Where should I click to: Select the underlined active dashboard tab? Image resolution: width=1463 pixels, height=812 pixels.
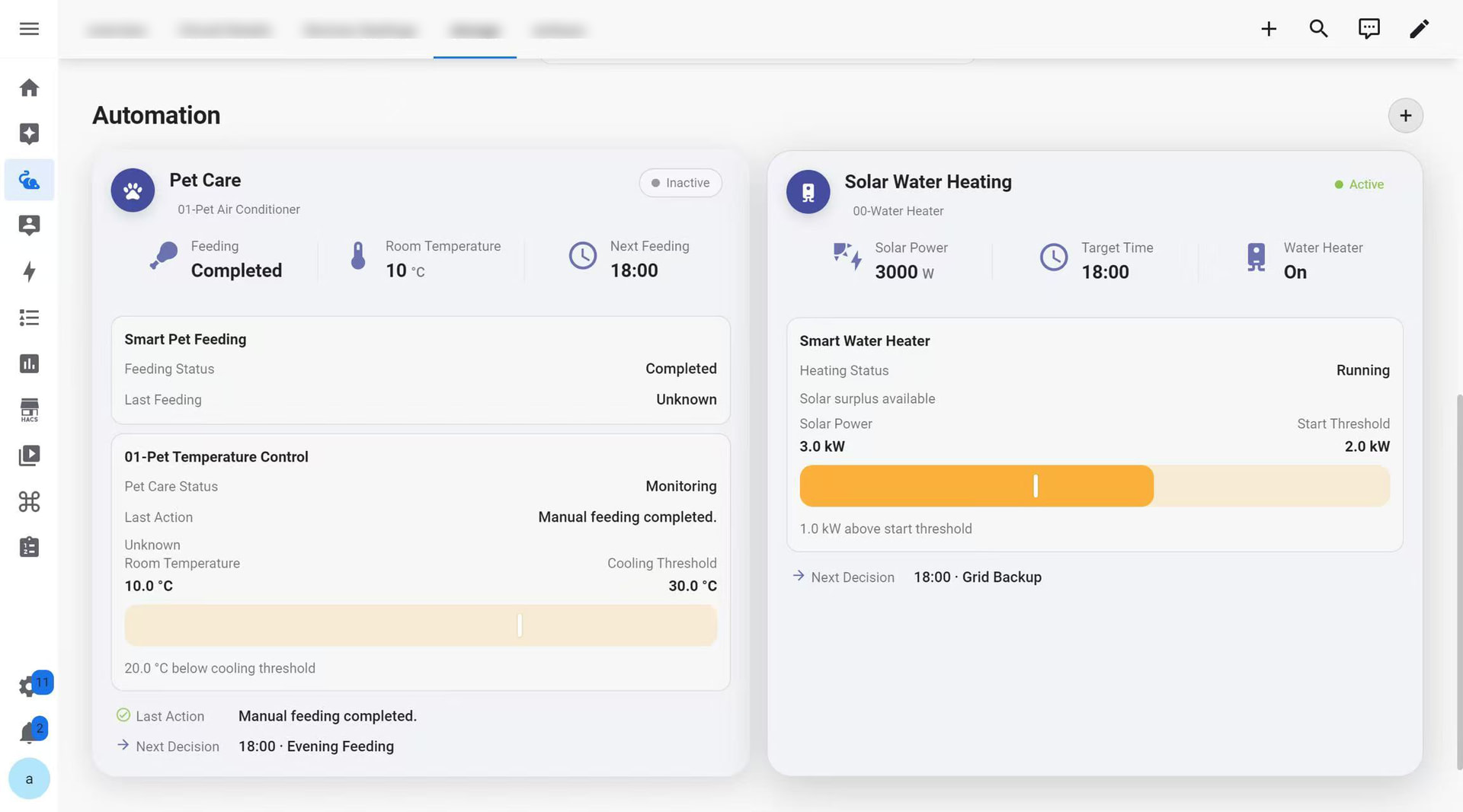tap(475, 30)
